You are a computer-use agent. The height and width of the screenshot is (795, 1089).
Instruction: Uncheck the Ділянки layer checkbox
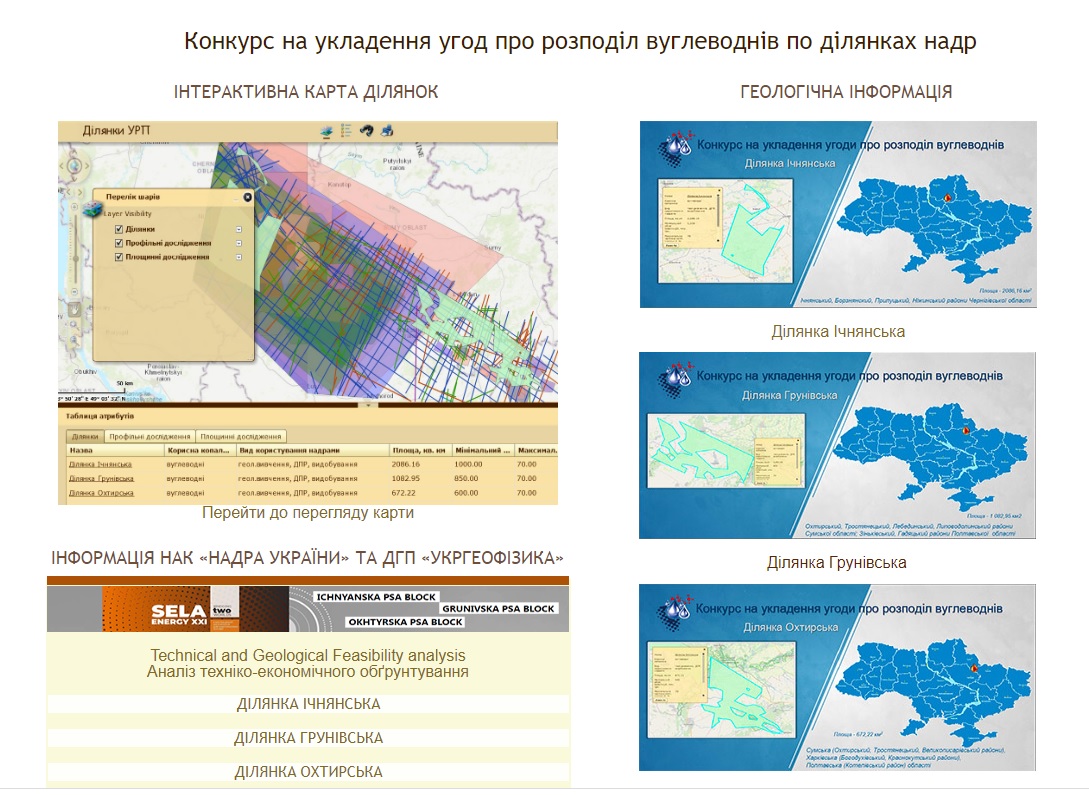click(119, 229)
